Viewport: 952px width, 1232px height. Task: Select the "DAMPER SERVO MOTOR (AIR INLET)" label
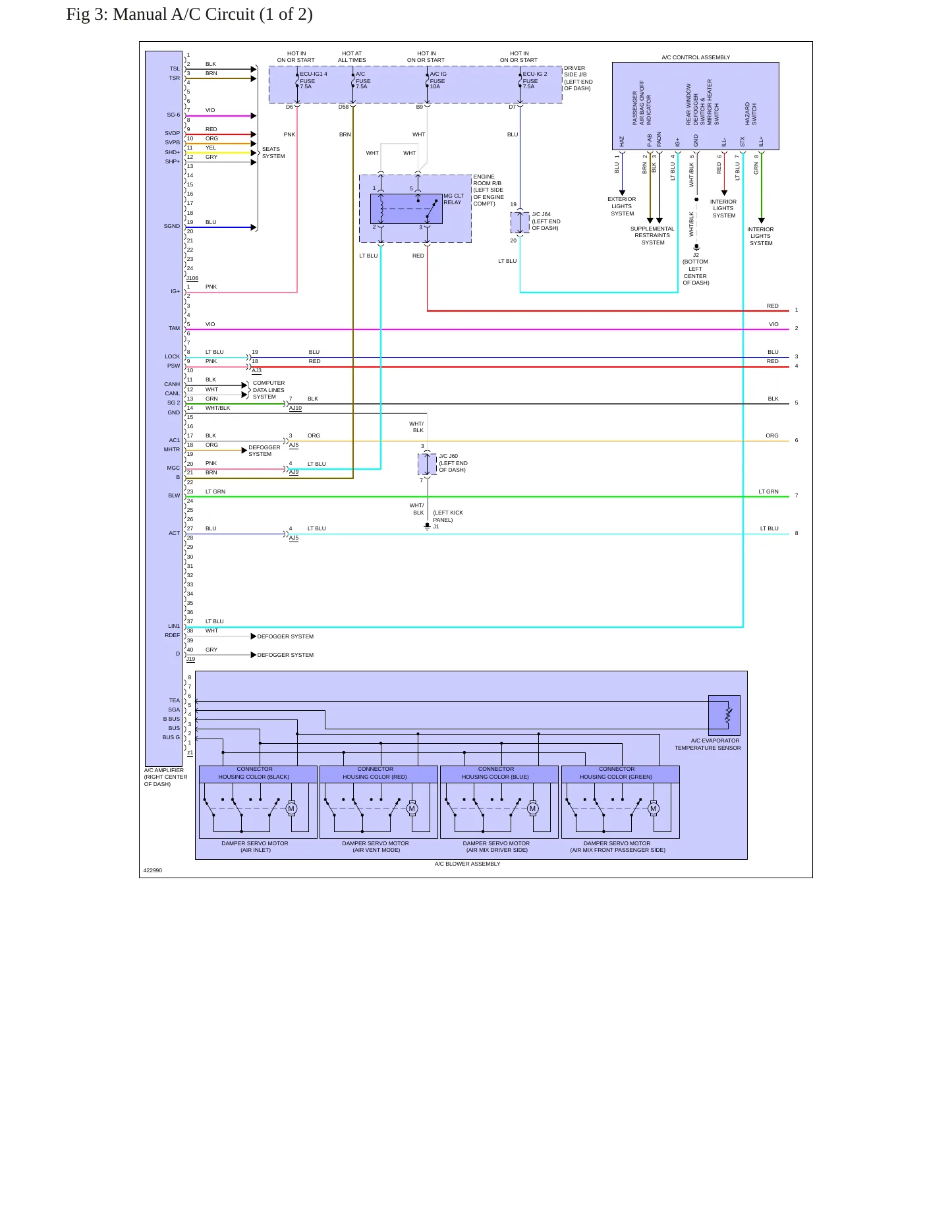255,847
